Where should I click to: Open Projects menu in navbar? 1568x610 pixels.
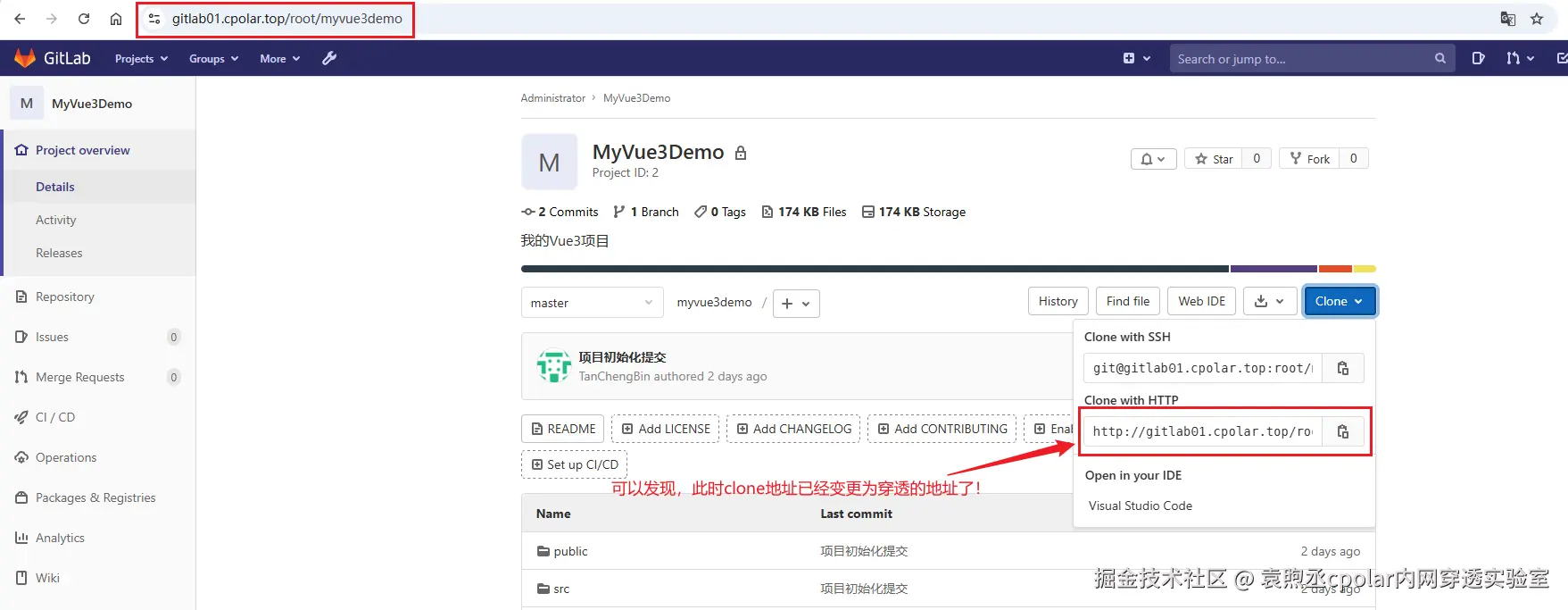(x=141, y=58)
